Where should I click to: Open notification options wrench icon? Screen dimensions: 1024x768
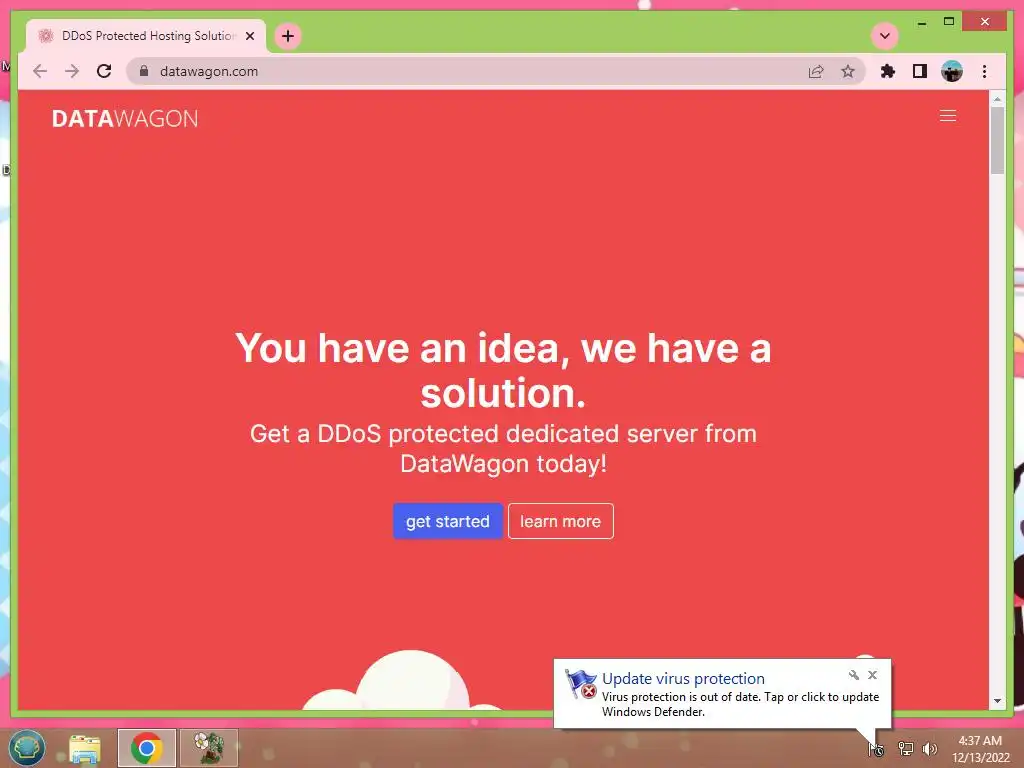click(854, 675)
